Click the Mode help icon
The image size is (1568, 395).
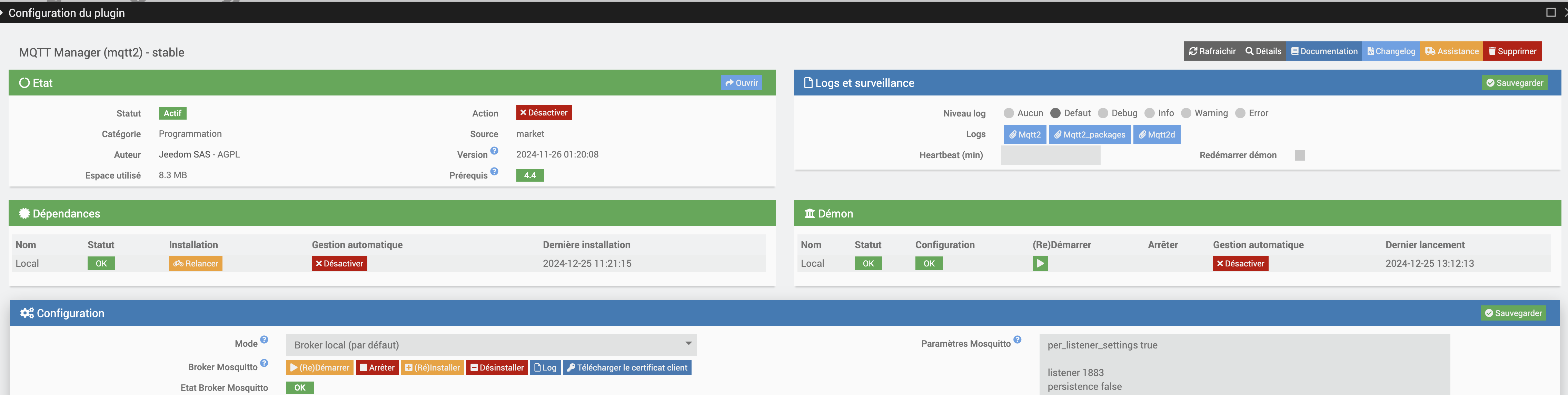[x=264, y=340]
